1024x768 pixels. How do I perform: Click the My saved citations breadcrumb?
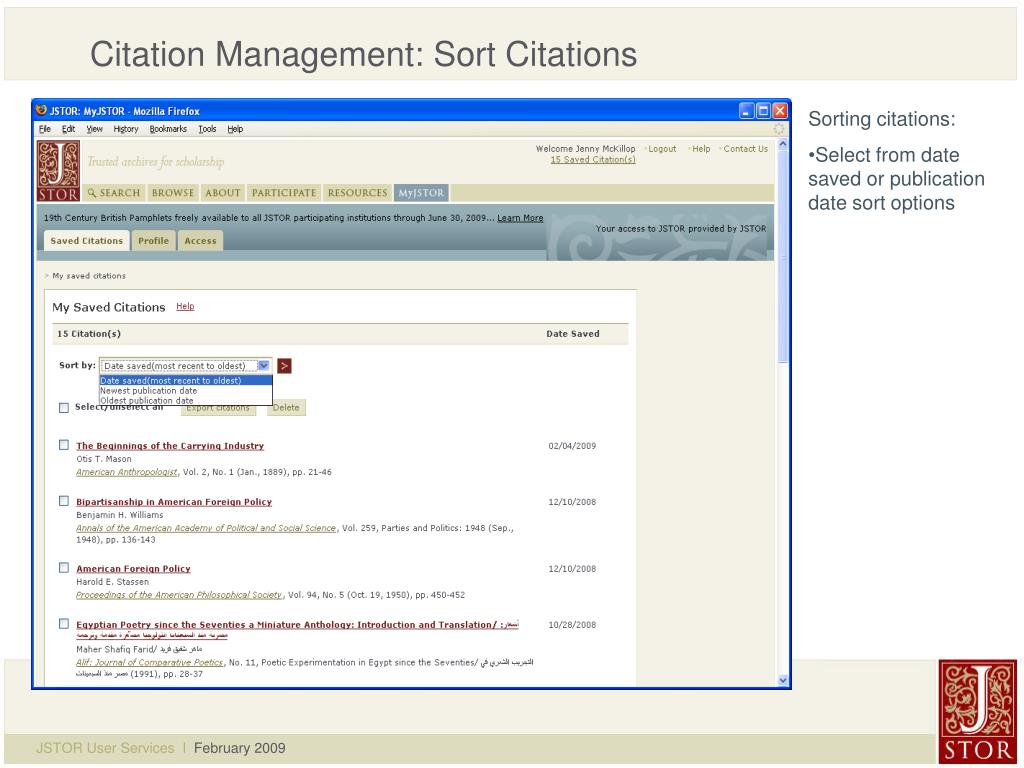point(89,276)
